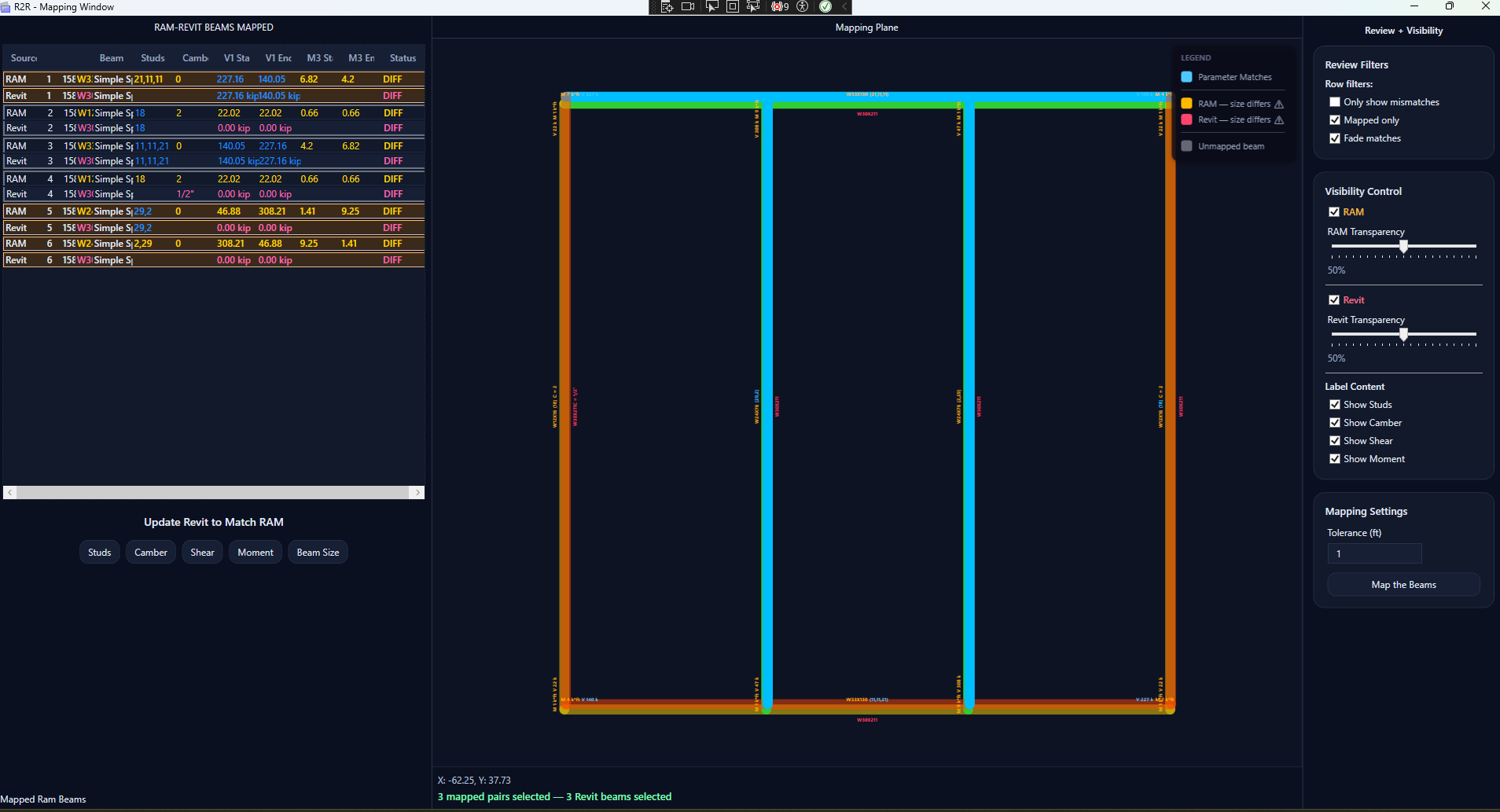Enable Only show mismatches filter
Image resolution: width=1500 pixels, height=812 pixels.
click(x=1335, y=102)
